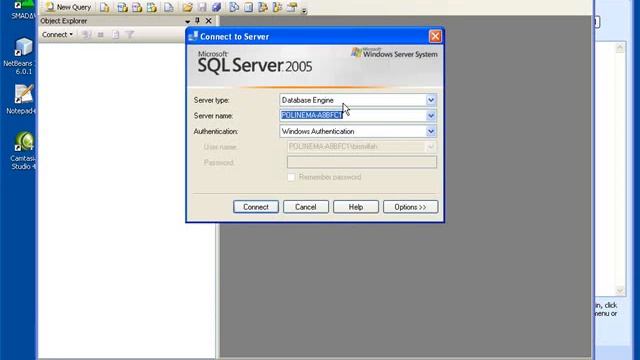This screenshot has height=360, width=640.
Task: Close the Connect to Server dialog
Action: click(435, 36)
